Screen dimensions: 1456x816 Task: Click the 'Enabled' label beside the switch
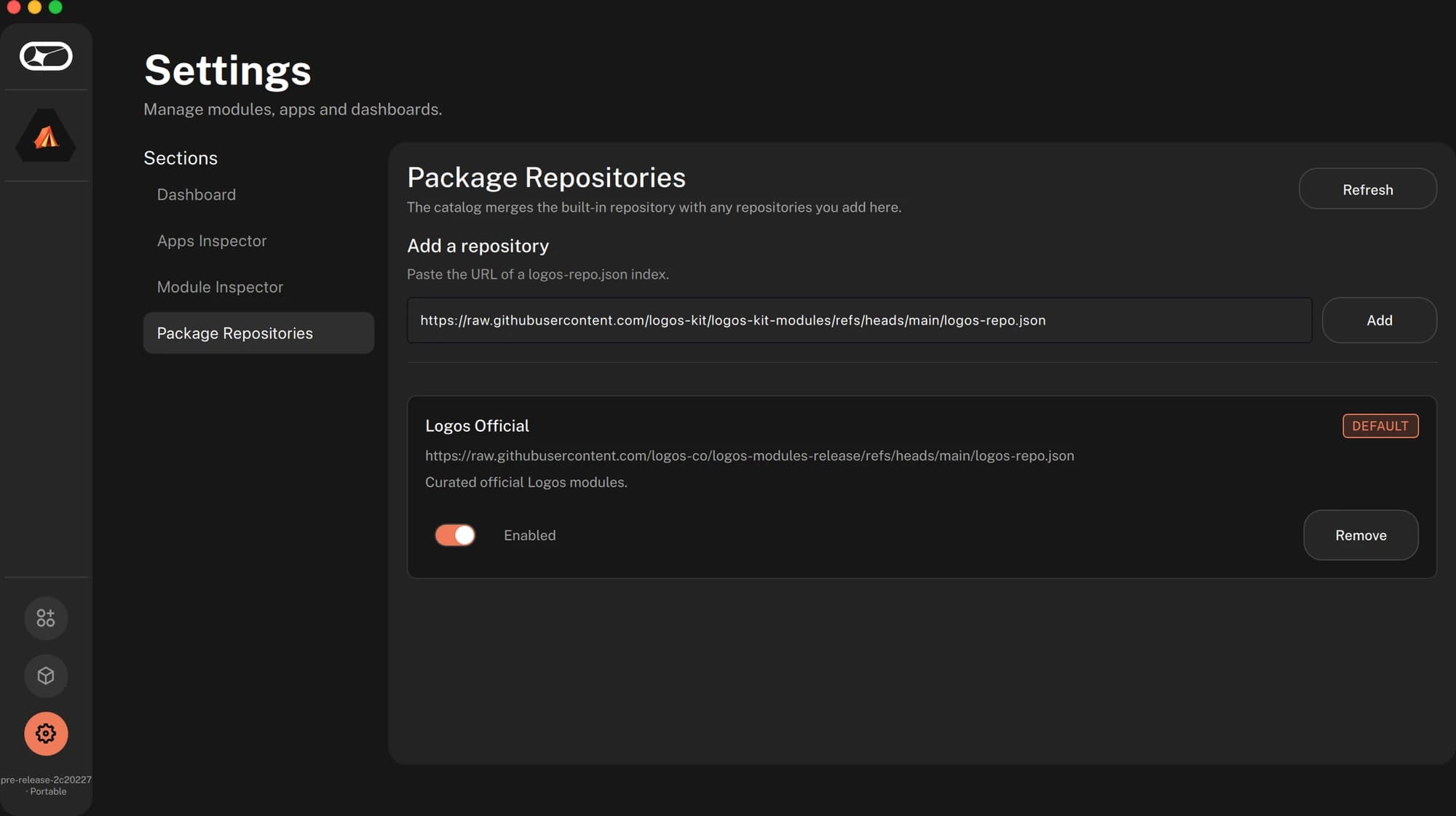(529, 535)
